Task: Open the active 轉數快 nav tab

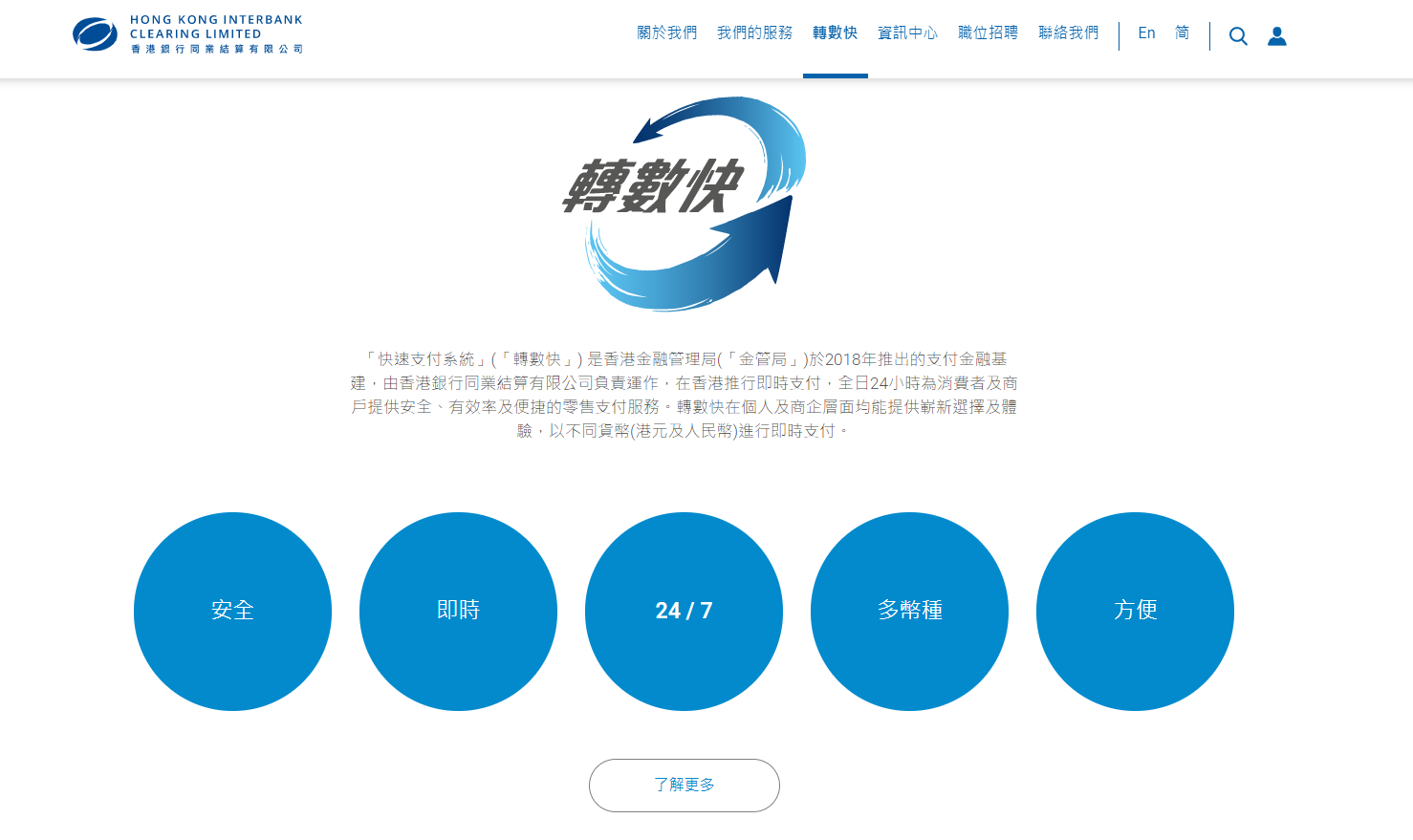Action: (x=835, y=33)
